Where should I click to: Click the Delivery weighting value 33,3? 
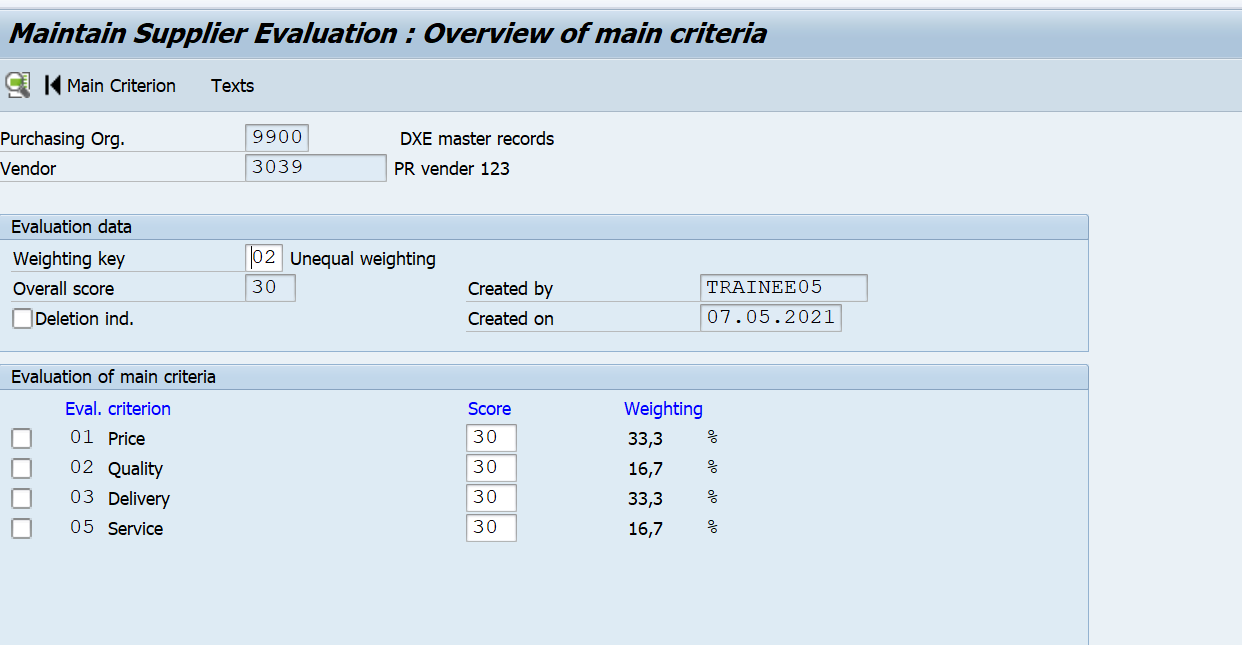coord(645,499)
